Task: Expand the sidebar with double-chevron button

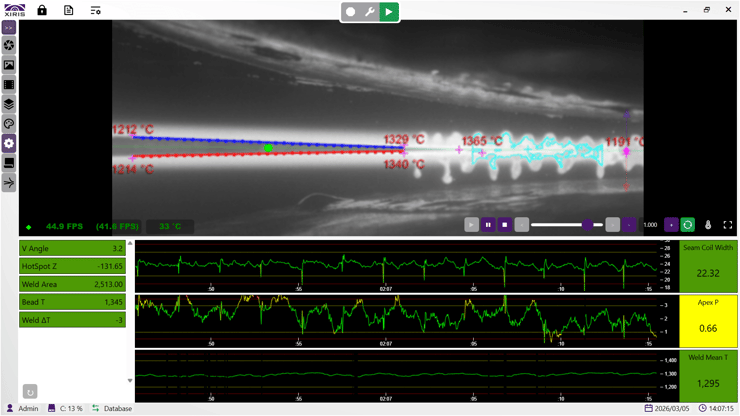Action: [x=9, y=28]
